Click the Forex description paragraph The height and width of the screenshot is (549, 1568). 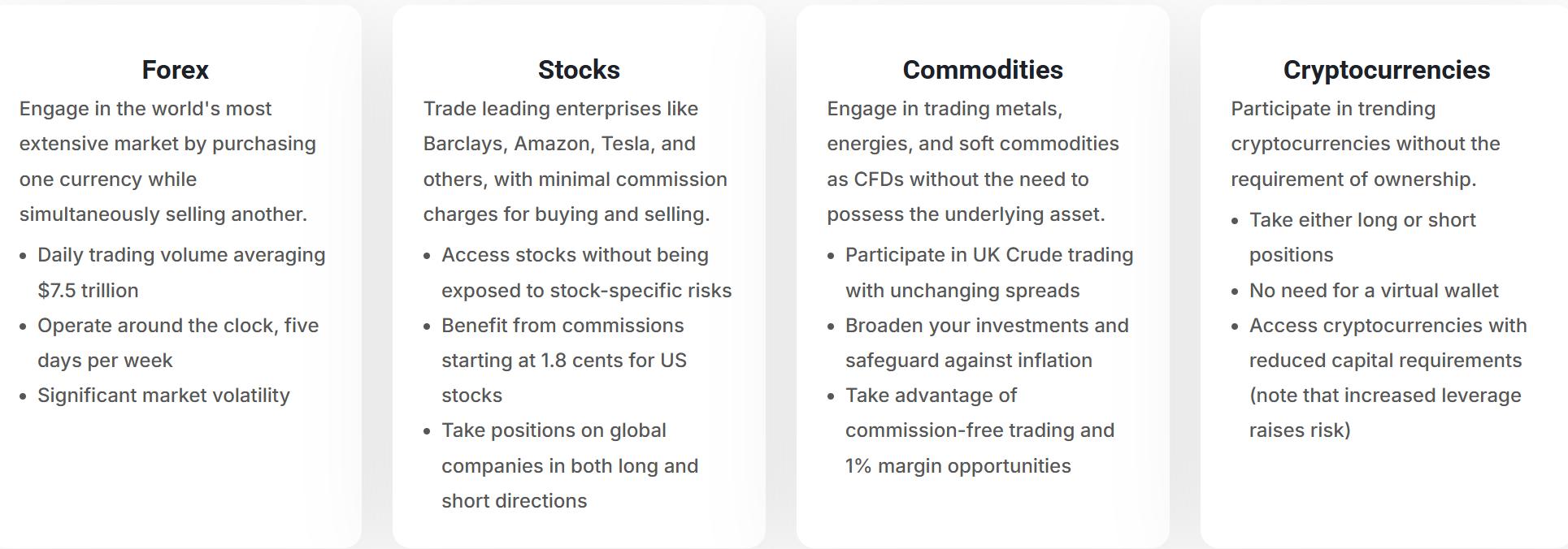[168, 162]
